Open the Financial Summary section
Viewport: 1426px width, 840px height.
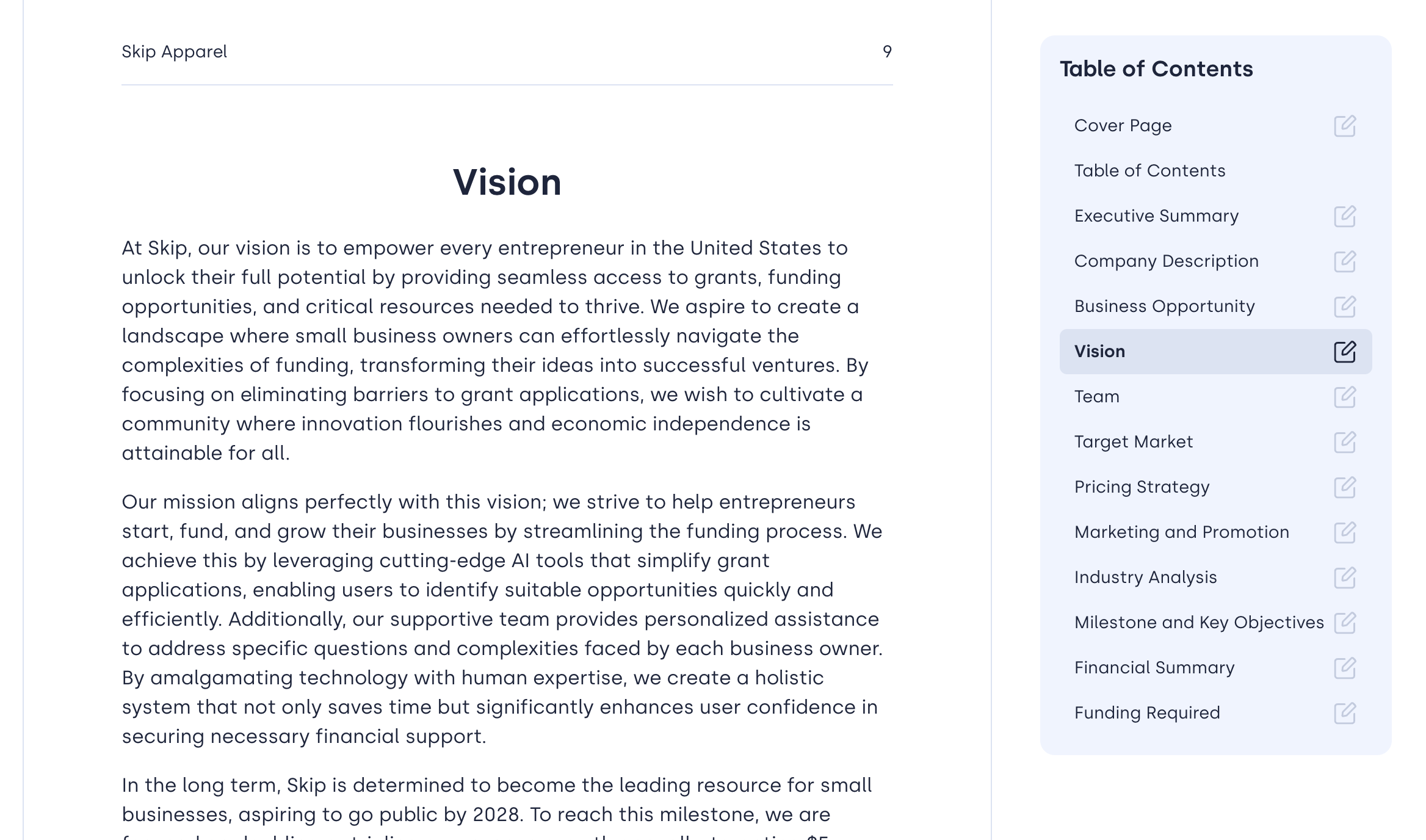click(1154, 668)
